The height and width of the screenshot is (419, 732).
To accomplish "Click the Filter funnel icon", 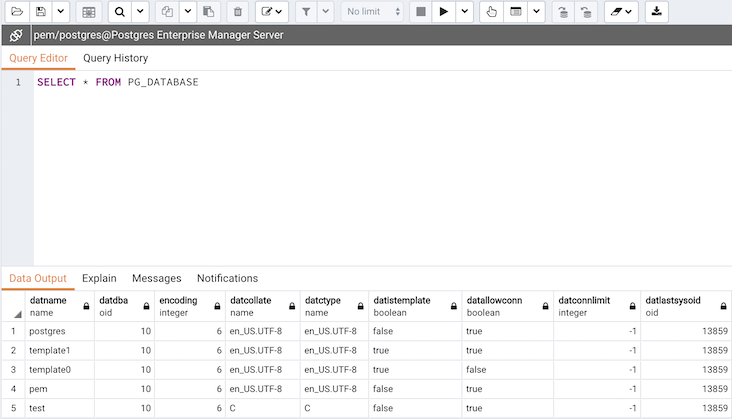I will pyautogui.click(x=306, y=12).
